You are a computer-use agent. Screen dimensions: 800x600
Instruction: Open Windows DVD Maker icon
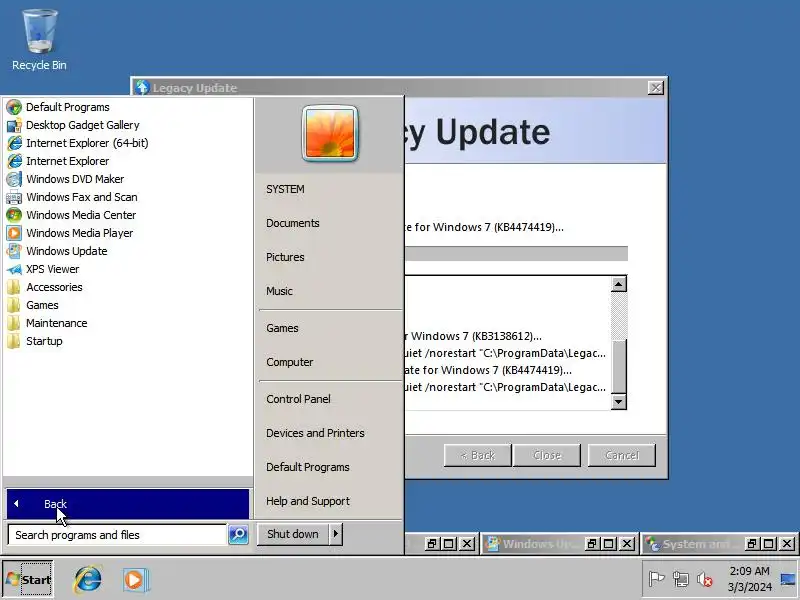click(14, 179)
